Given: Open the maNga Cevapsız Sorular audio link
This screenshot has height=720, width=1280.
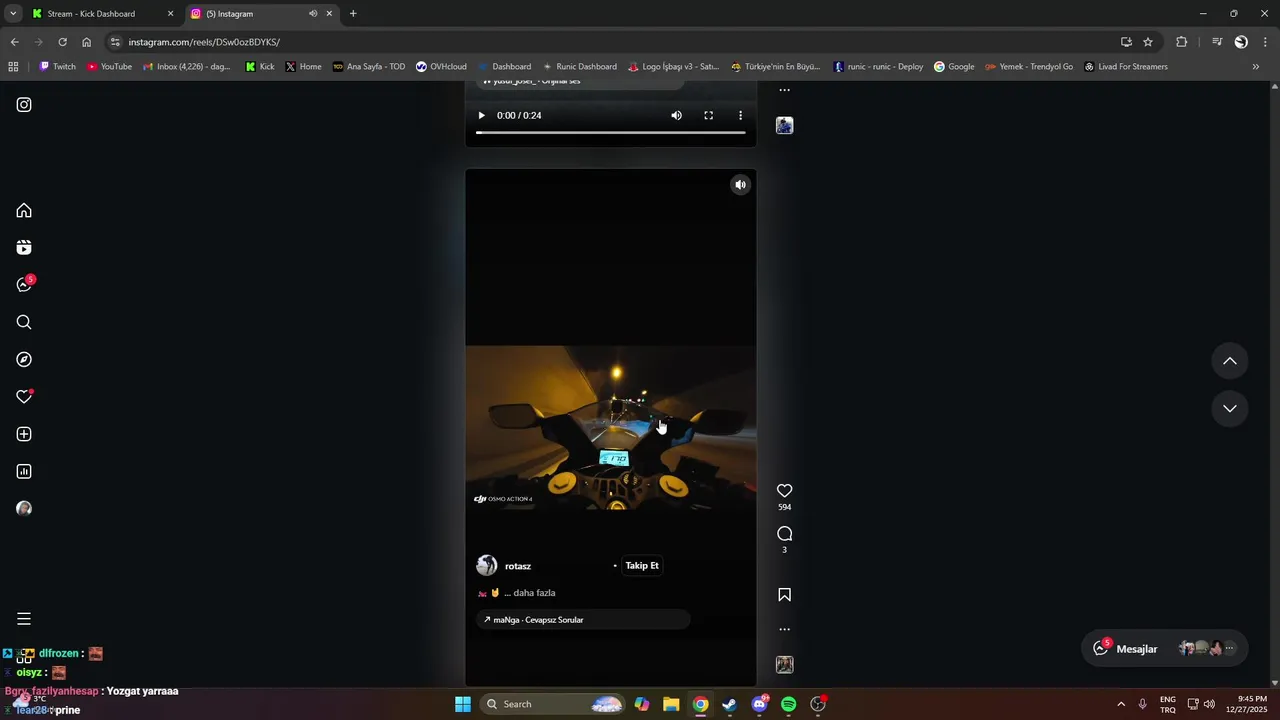Looking at the screenshot, I should pyautogui.click(x=583, y=620).
